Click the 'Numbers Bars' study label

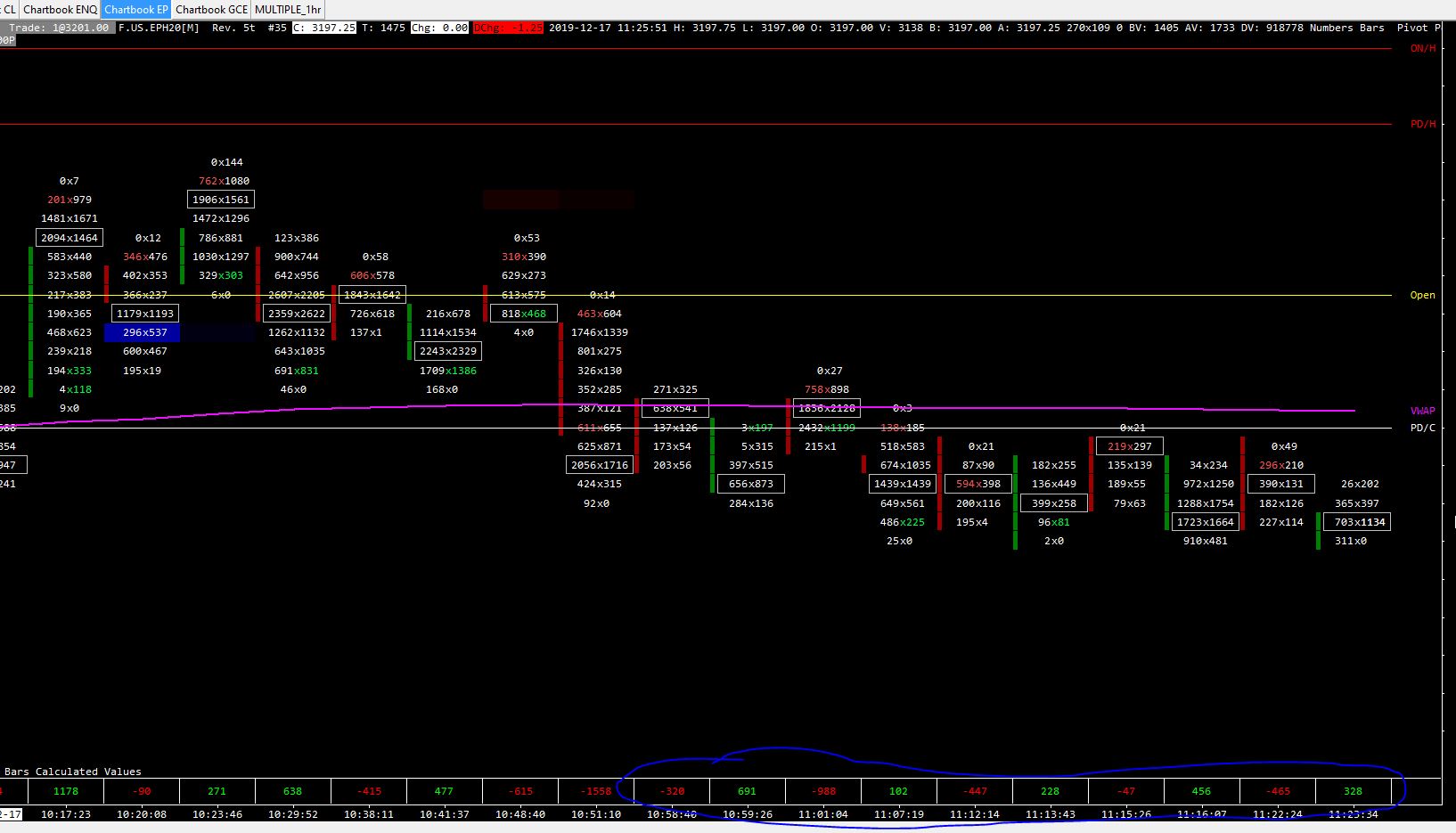click(1346, 28)
